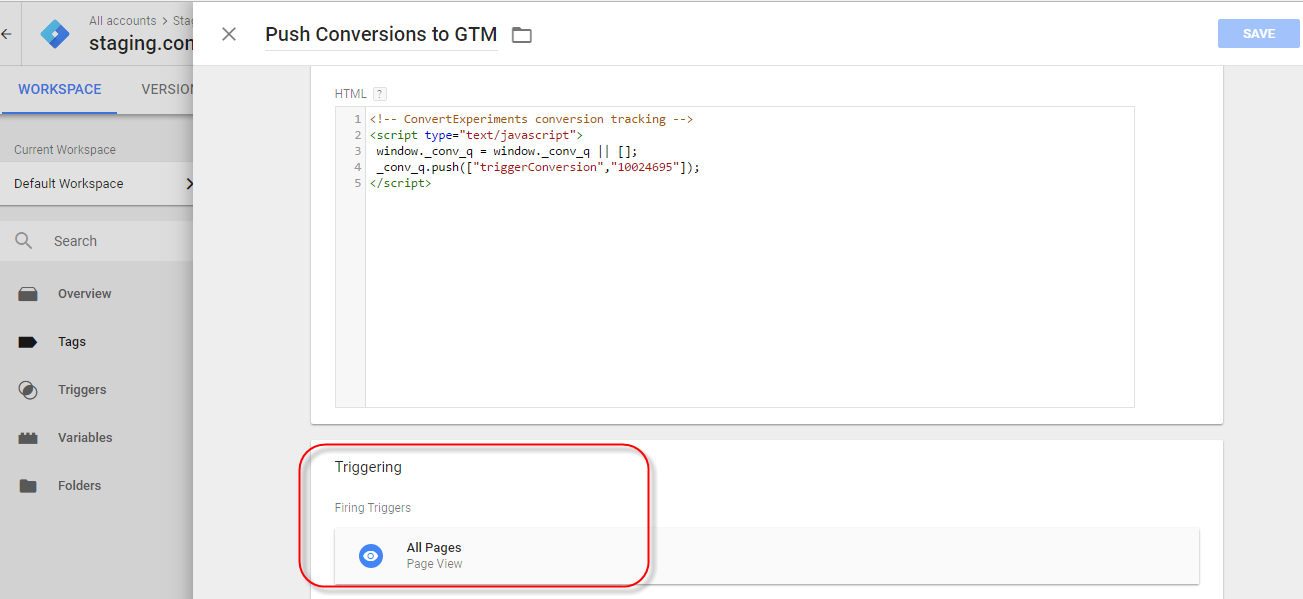1303x599 pixels.
Task: Switch to the VERSIONS tab
Action: pyautogui.click(x=168, y=89)
